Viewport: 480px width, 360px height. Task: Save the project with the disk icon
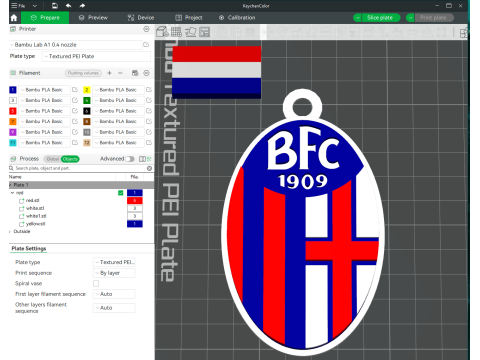click(55, 6)
